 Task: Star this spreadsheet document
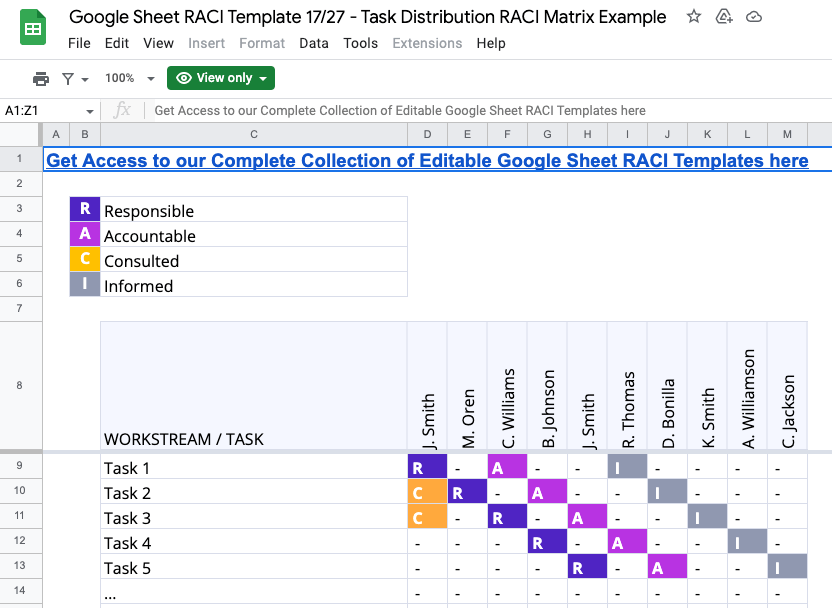click(x=694, y=17)
